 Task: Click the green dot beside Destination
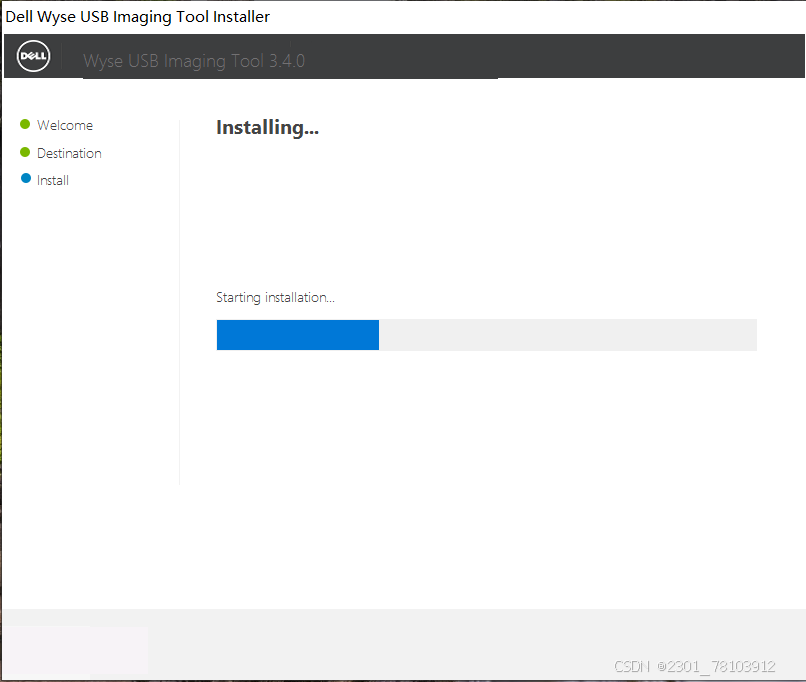tap(25, 152)
